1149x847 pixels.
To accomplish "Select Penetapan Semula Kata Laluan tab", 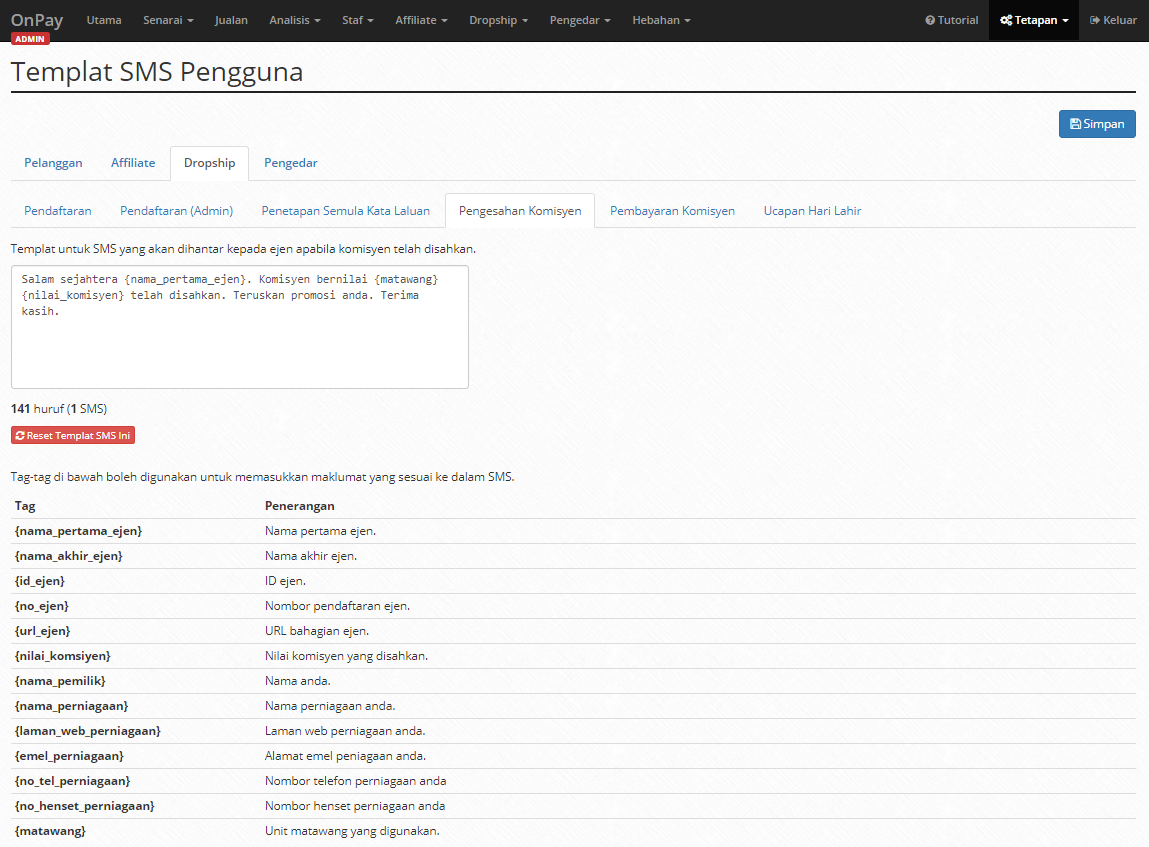I will tap(346, 211).
